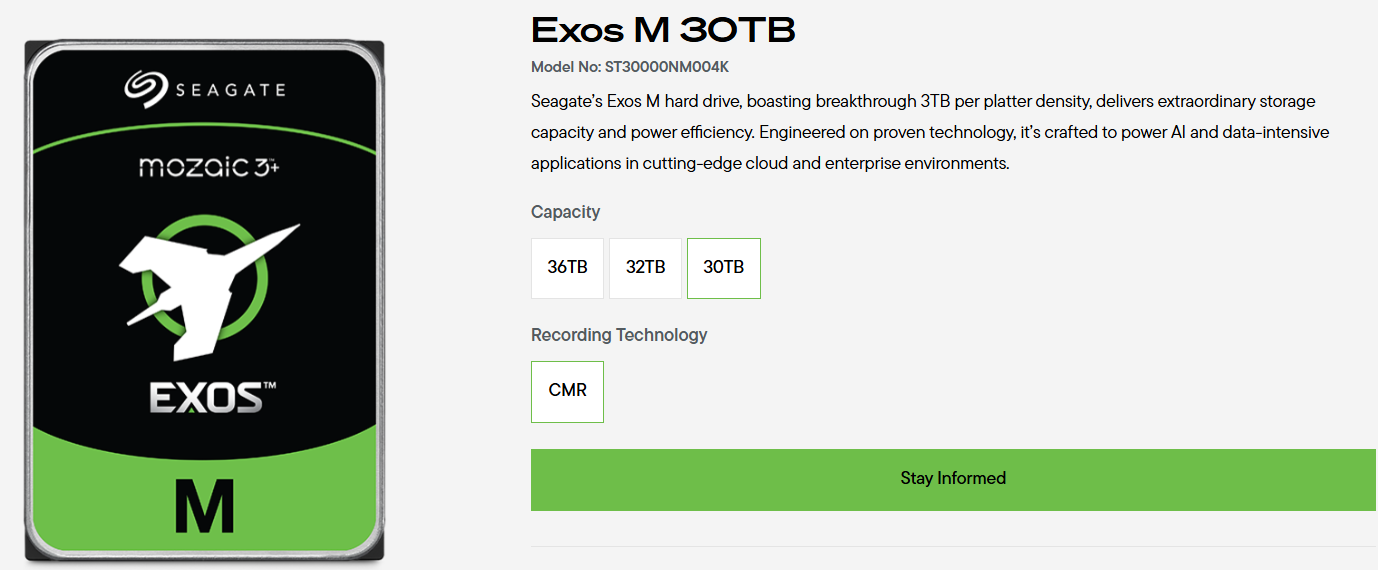Image resolution: width=1378 pixels, height=570 pixels.
Task: Click the thin green curved stripe under Seagate logo
Action: point(205,141)
